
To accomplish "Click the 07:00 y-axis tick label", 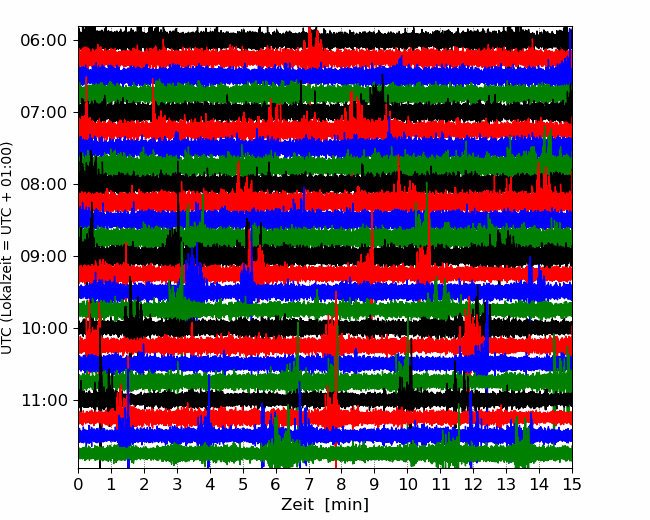I will 44,112.
